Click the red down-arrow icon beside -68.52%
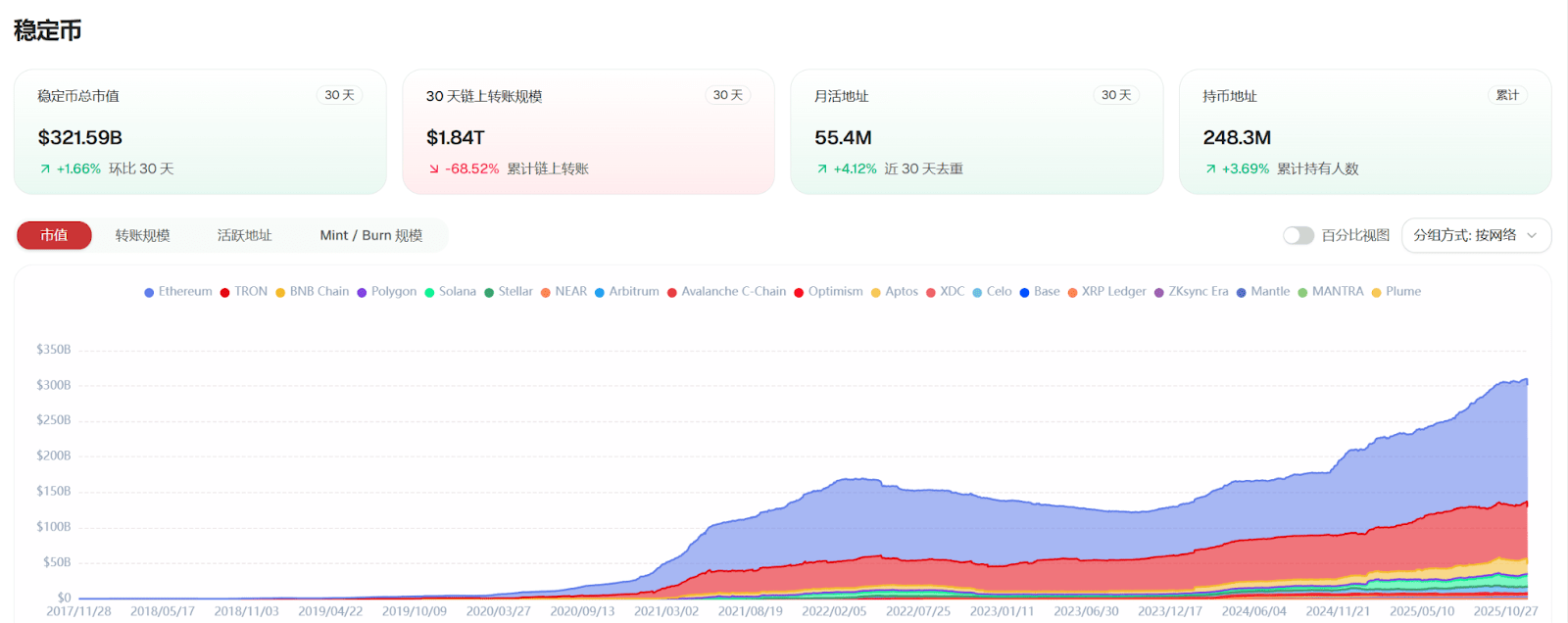The height and width of the screenshot is (623, 1568). [434, 169]
